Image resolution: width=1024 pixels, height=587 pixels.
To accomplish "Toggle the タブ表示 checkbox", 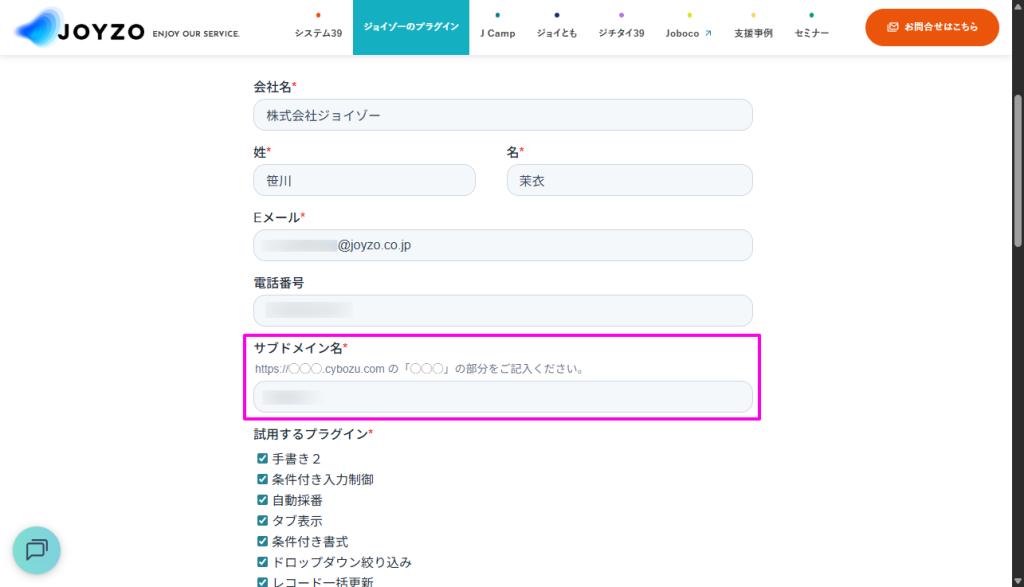I will click(262, 520).
